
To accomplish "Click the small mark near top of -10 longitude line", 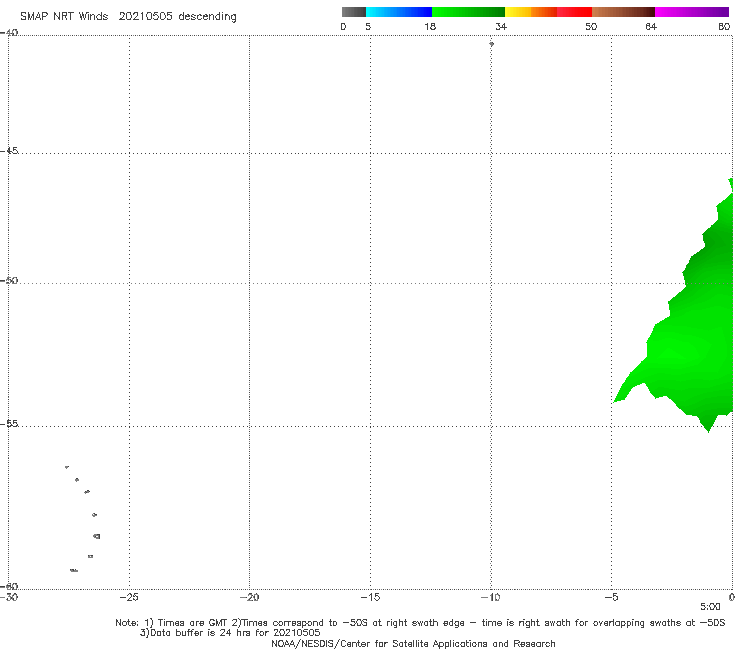I will pos(491,44).
